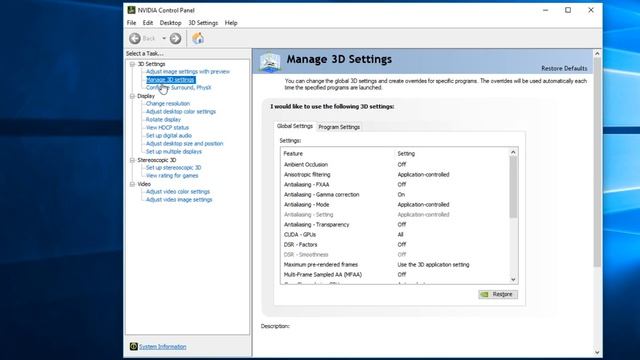Click the Back navigation arrow icon
Viewport: 640px width, 360px height.
coord(135,38)
